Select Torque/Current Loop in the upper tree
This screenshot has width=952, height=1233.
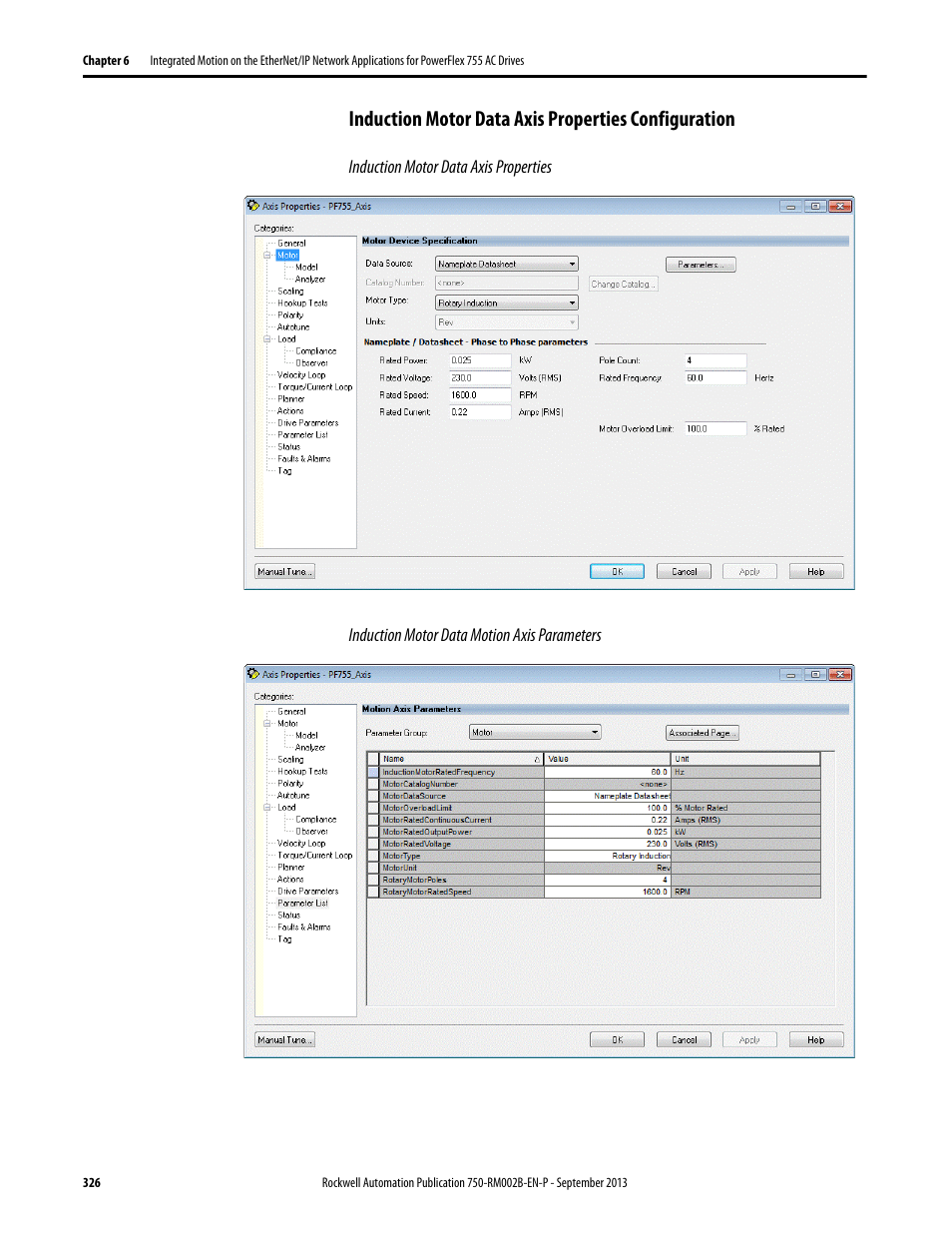coord(315,387)
